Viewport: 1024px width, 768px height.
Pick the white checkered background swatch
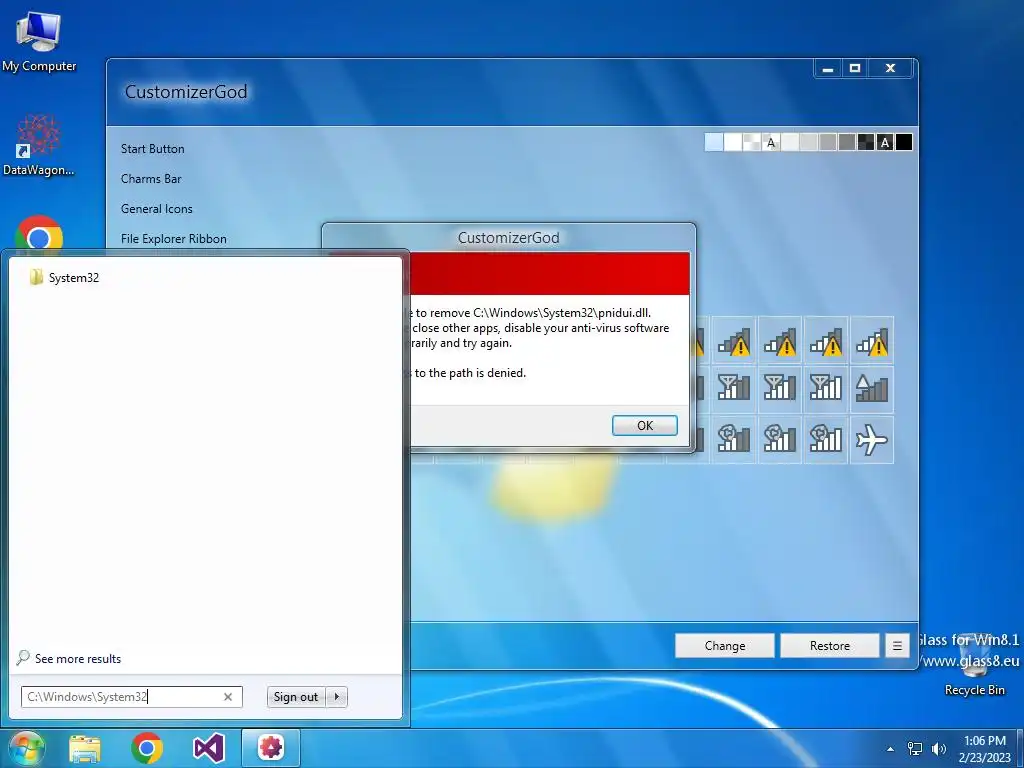(x=752, y=142)
